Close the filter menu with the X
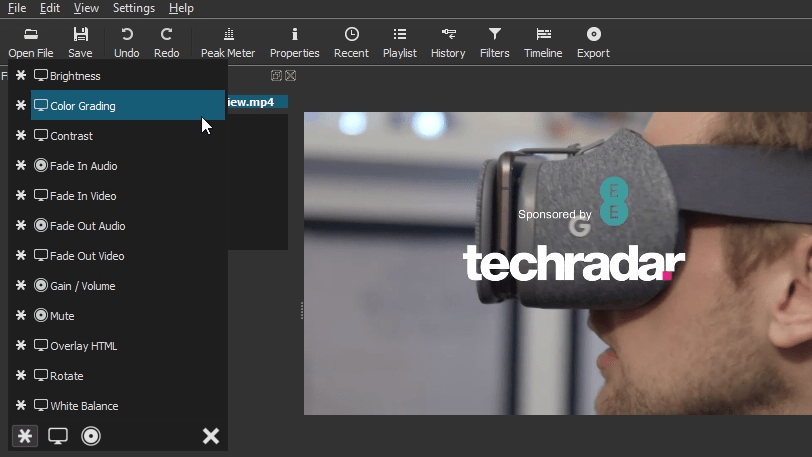The image size is (812, 457). coord(211,436)
